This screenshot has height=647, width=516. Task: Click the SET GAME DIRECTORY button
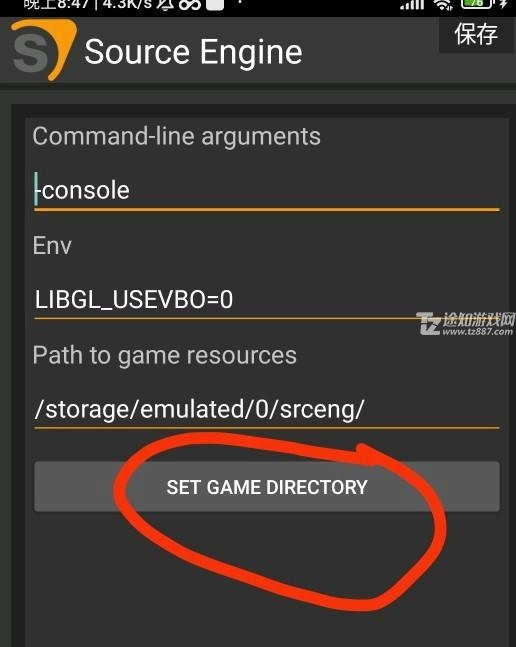267,487
